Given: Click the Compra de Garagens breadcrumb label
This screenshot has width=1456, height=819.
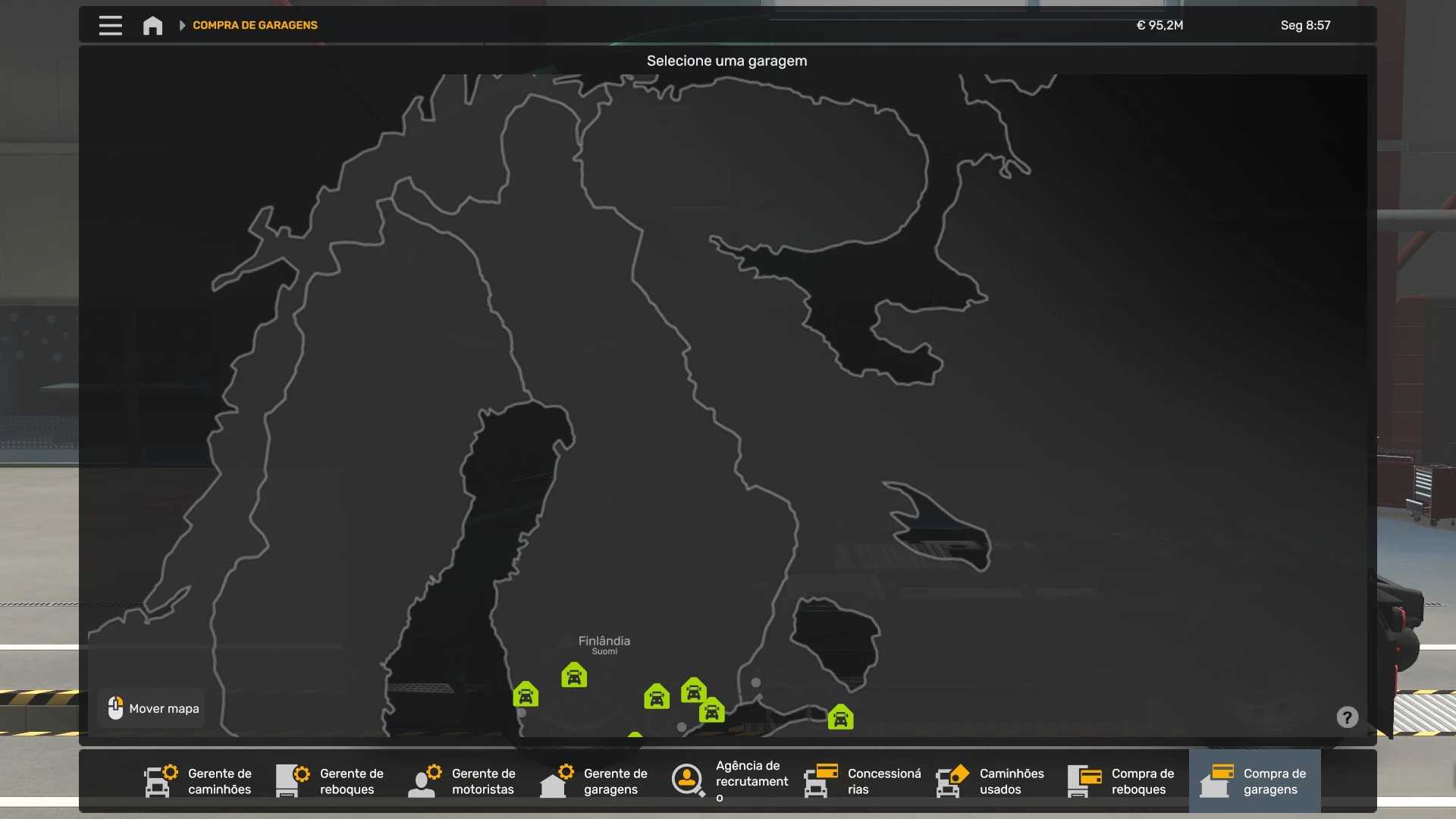Looking at the screenshot, I should 255,25.
